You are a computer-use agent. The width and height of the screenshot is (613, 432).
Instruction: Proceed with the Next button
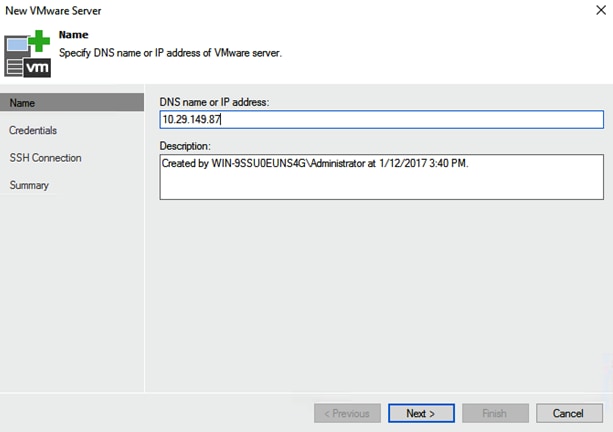(x=421, y=413)
